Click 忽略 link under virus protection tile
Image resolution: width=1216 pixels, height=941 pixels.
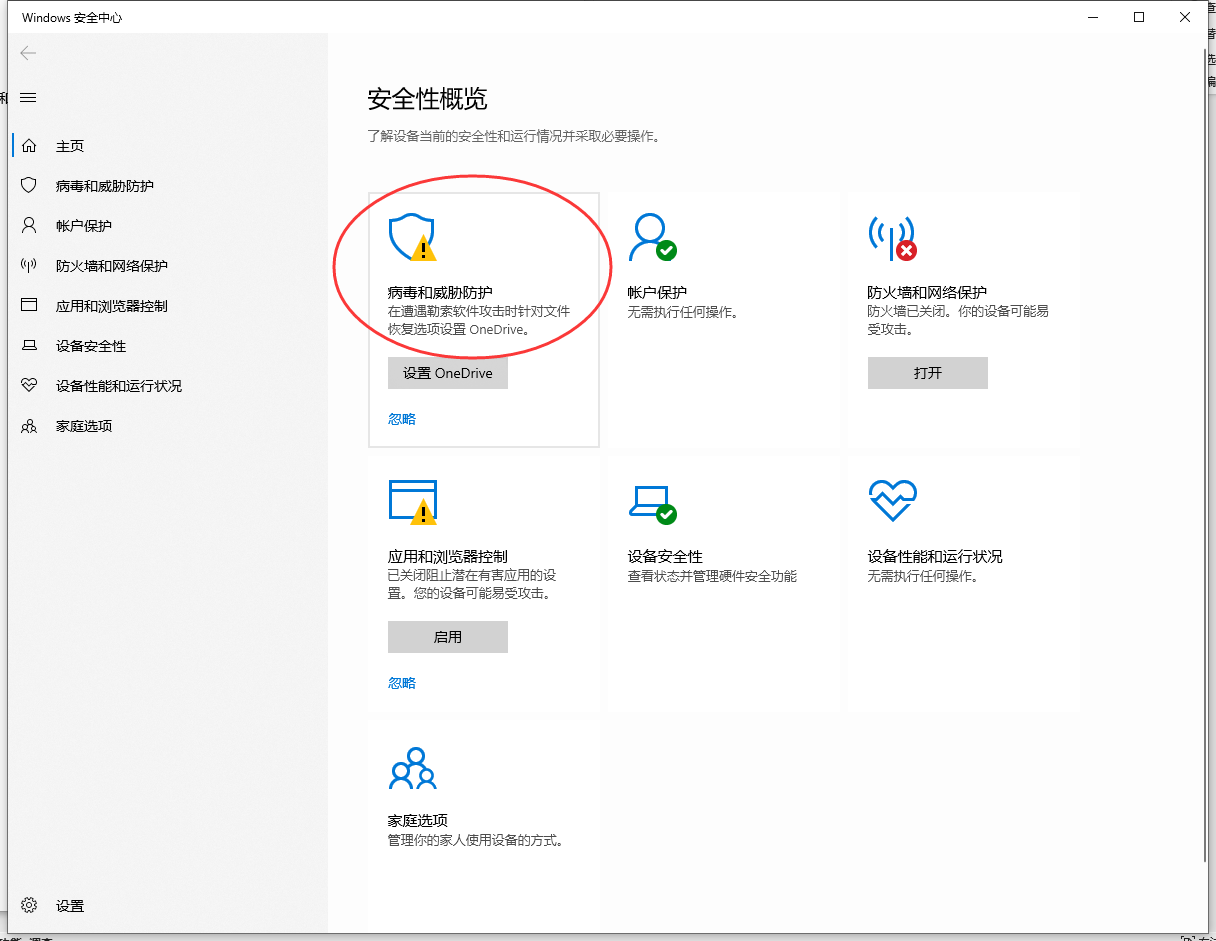tap(402, 419)
